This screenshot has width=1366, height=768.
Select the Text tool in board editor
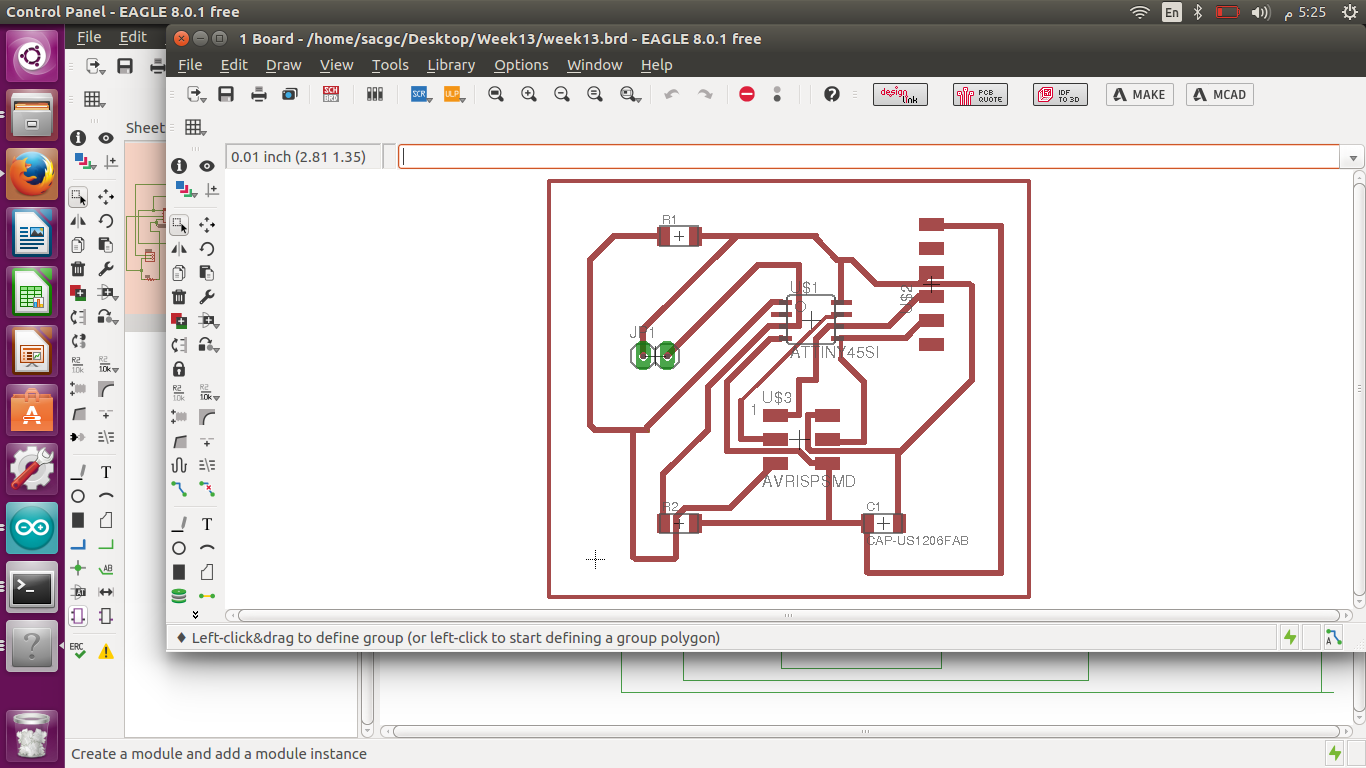pyautogui.click(x=207, y=524)
